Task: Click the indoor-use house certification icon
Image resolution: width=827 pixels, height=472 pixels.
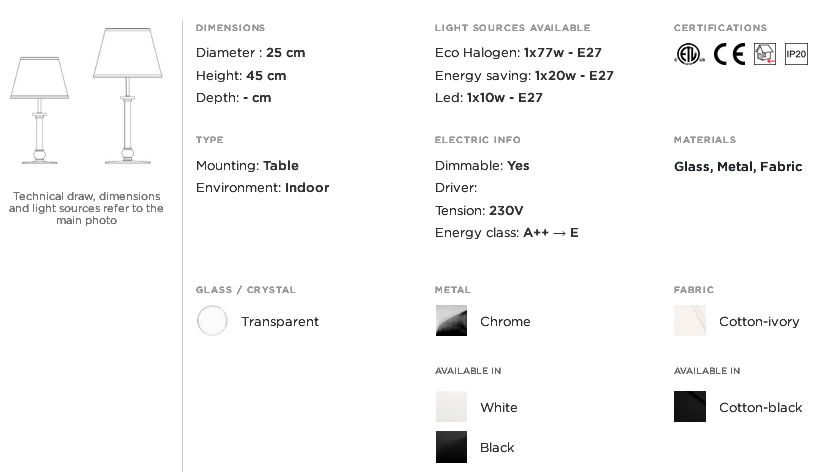Action: tap(765, 54)
